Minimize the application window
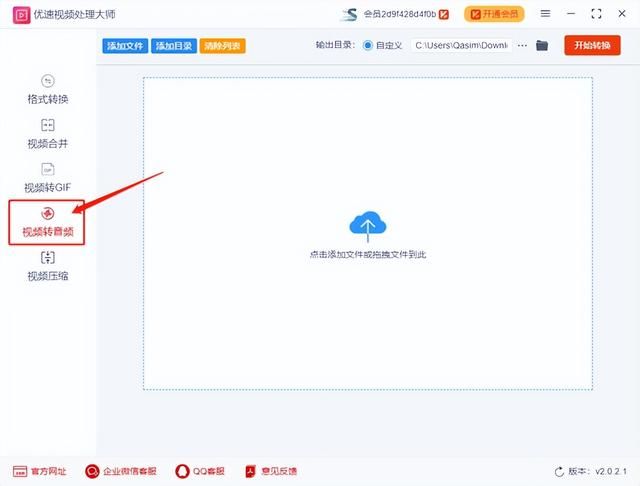This screenshot has width=640, height=486. click(x=571, y=14)
